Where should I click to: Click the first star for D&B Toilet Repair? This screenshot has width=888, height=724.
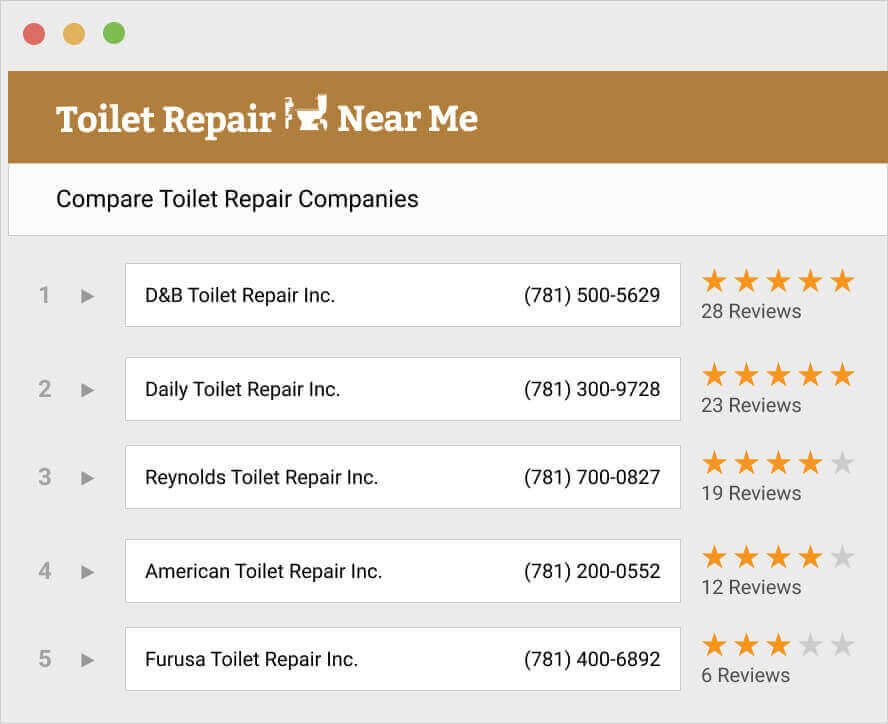pos(716,281)
